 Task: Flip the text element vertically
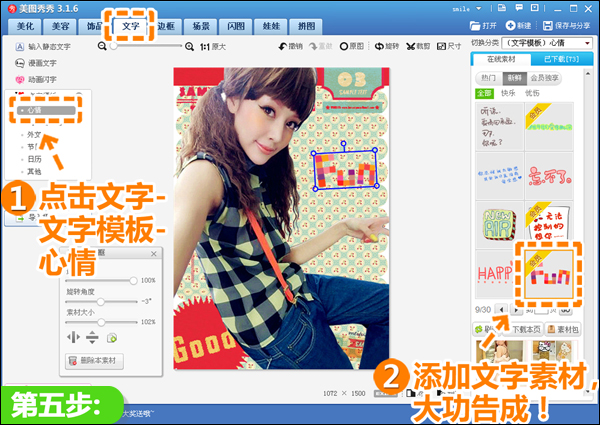coord(92,337)
